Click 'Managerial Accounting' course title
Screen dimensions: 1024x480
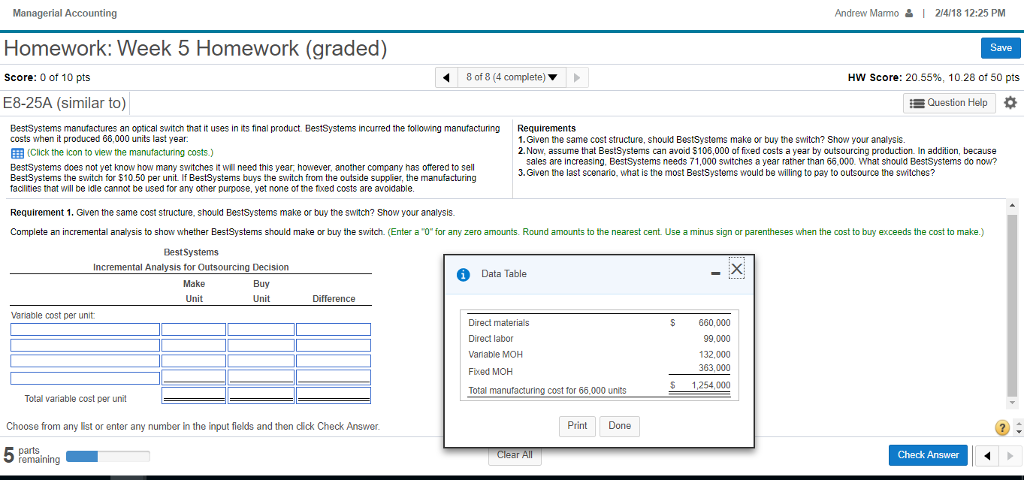[x=65, y=13]
